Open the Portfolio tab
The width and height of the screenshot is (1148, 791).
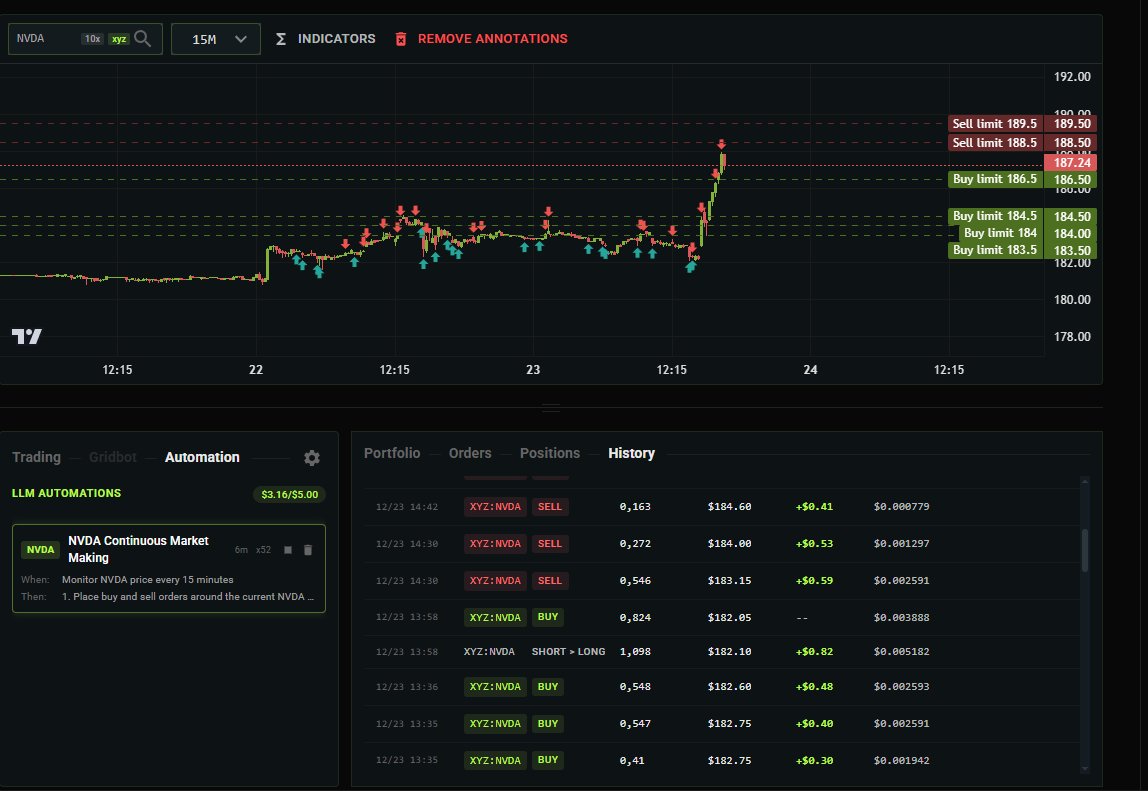coord(392,453)
